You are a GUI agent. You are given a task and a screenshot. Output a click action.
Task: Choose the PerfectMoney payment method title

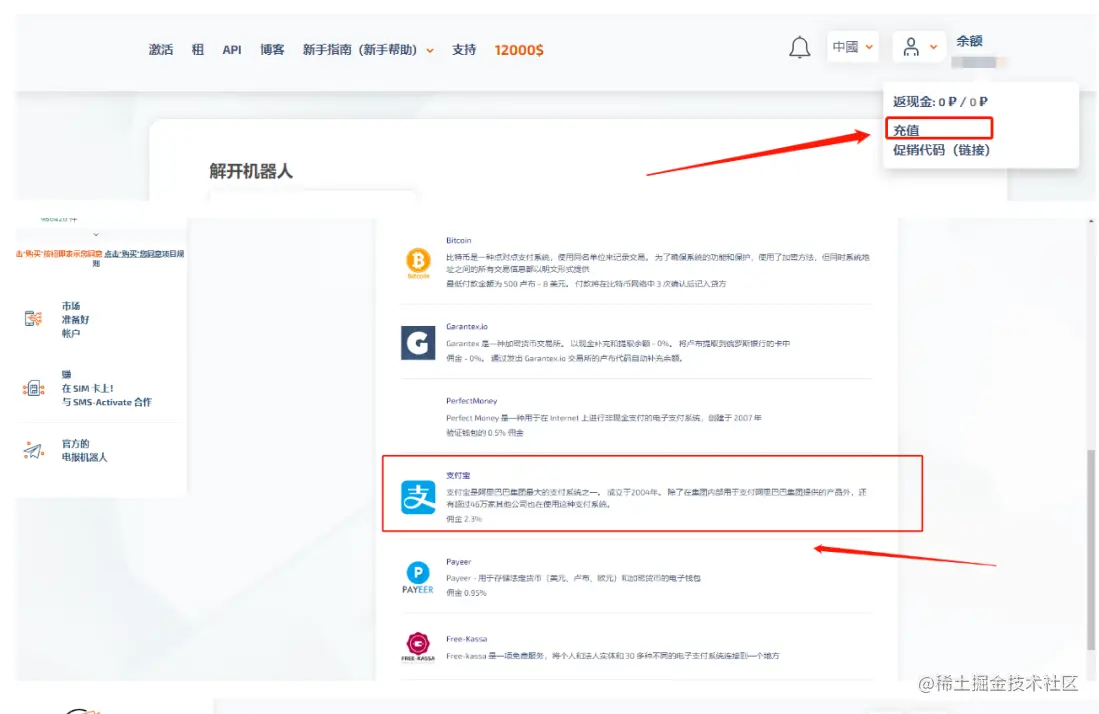click(472, 401)
